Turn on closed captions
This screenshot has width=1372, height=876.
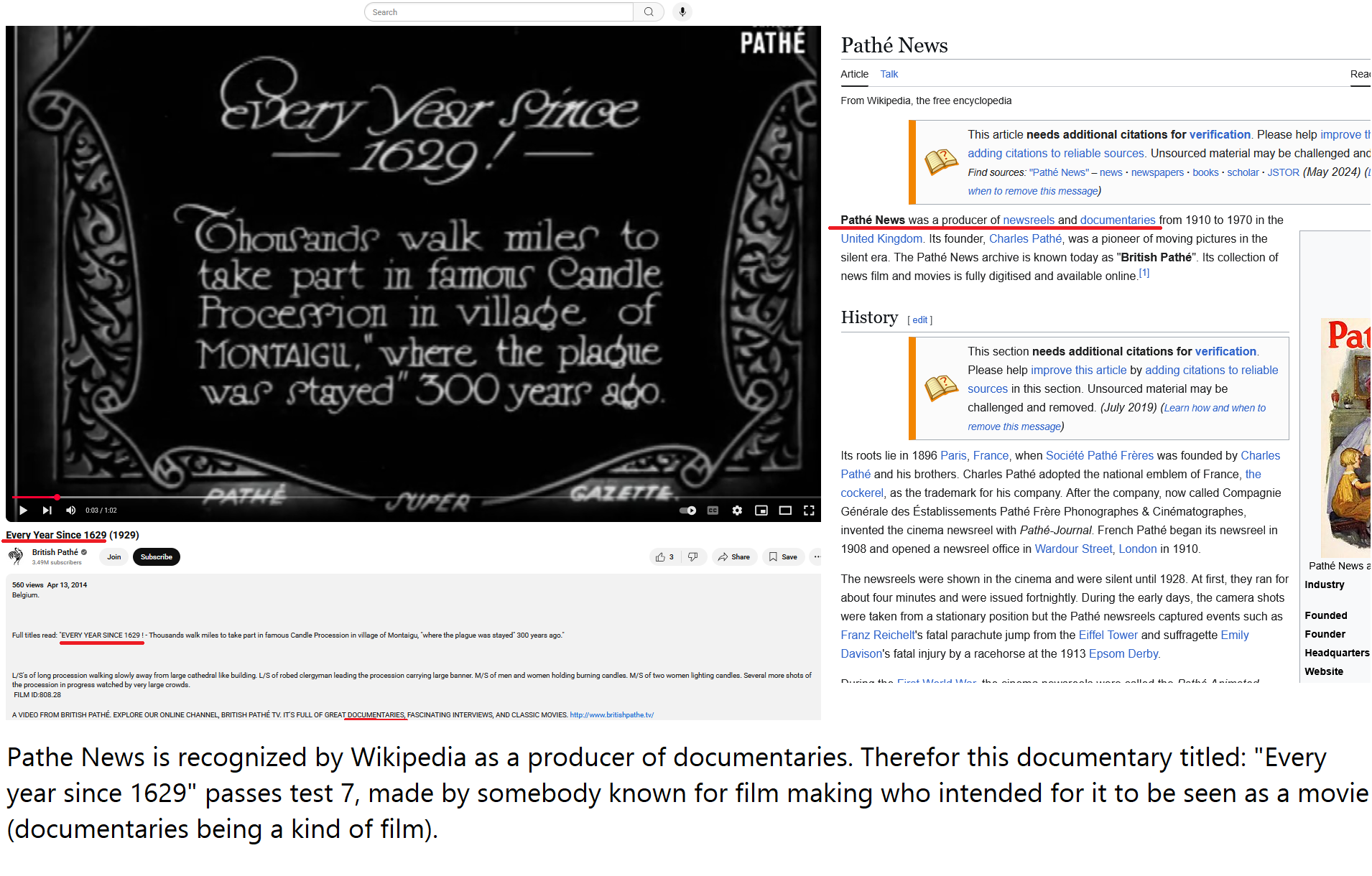713,511
